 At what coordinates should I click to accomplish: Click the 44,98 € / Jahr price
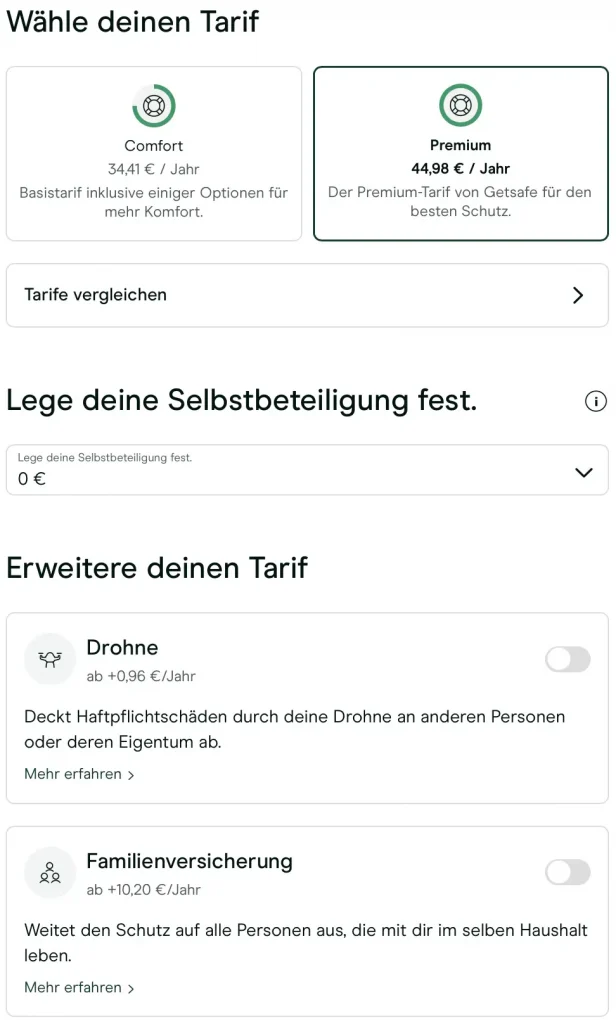460,169
